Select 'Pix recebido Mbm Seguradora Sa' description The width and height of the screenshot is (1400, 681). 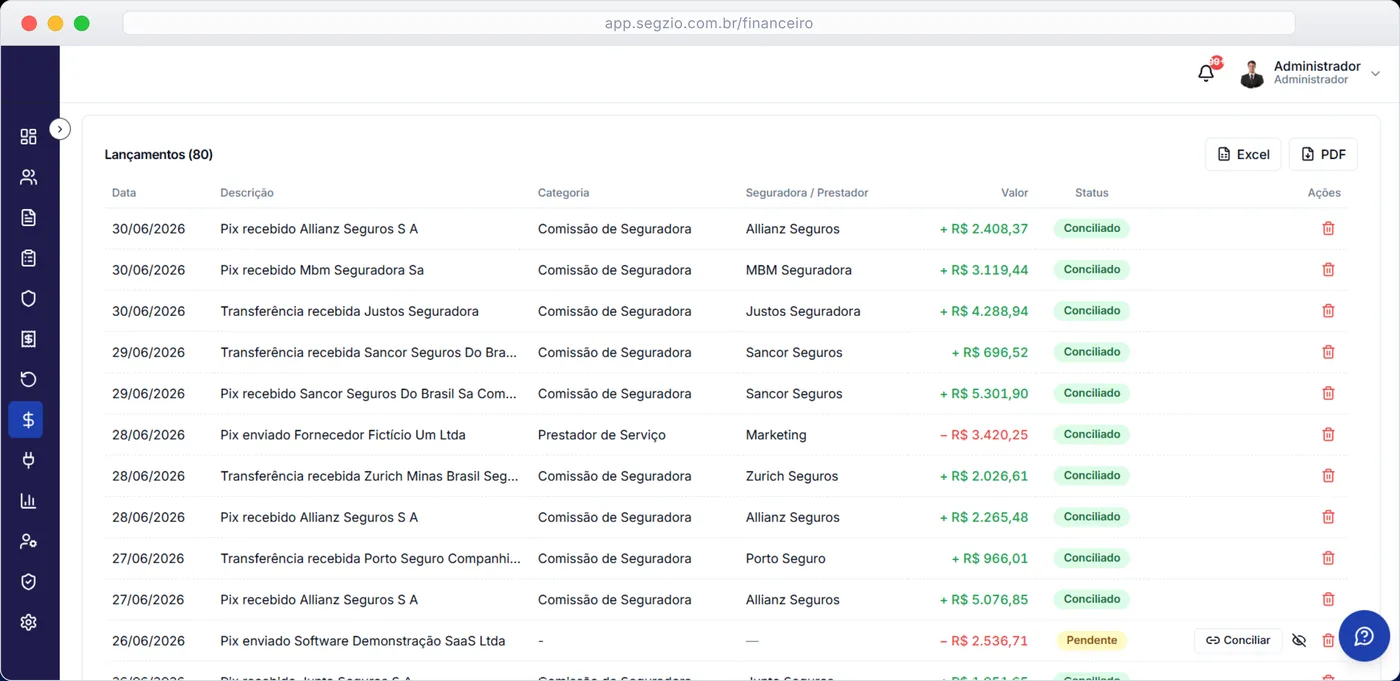(322, 270)
